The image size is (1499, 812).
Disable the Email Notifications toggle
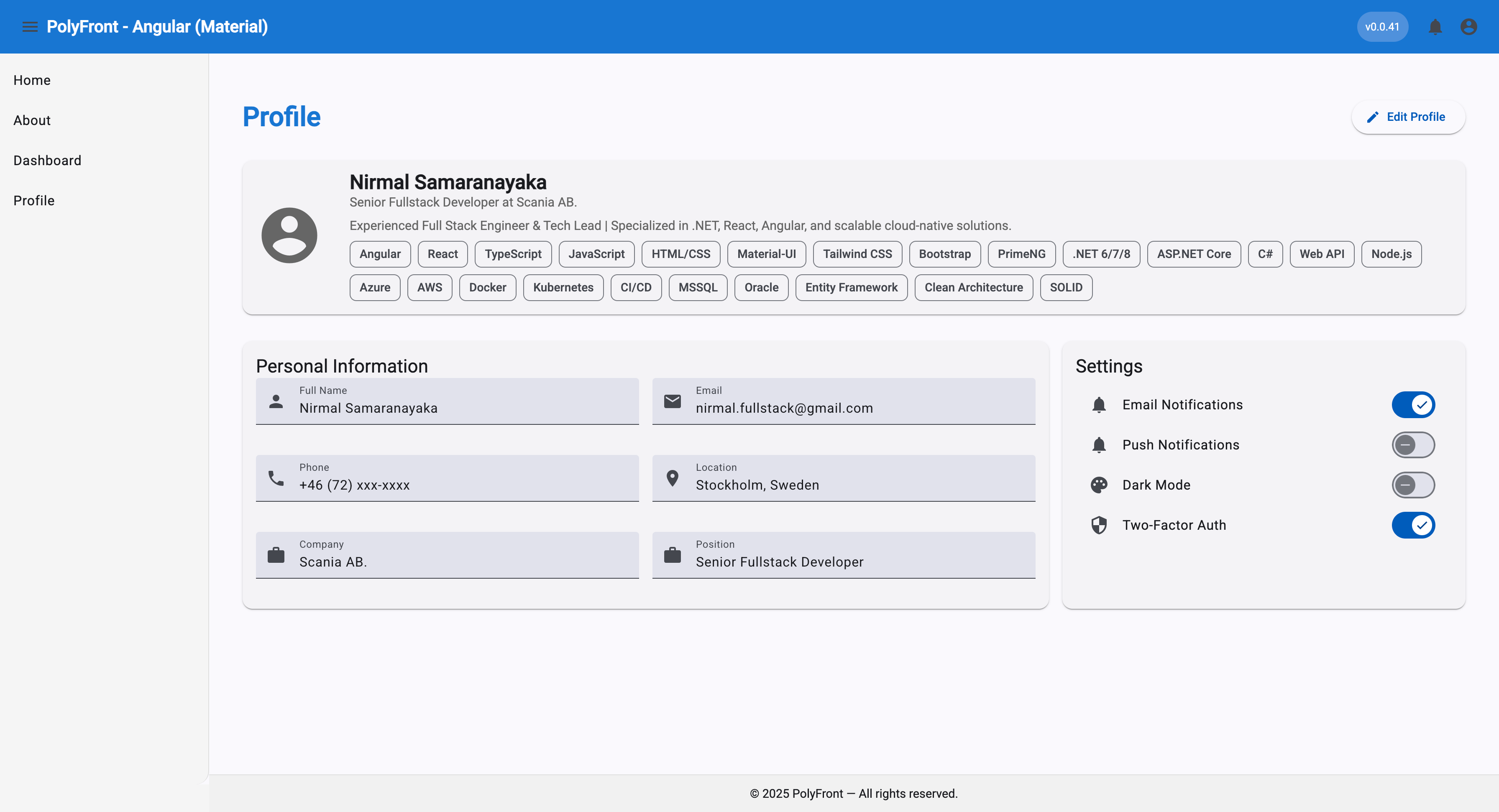click(x=1413, y=405)
